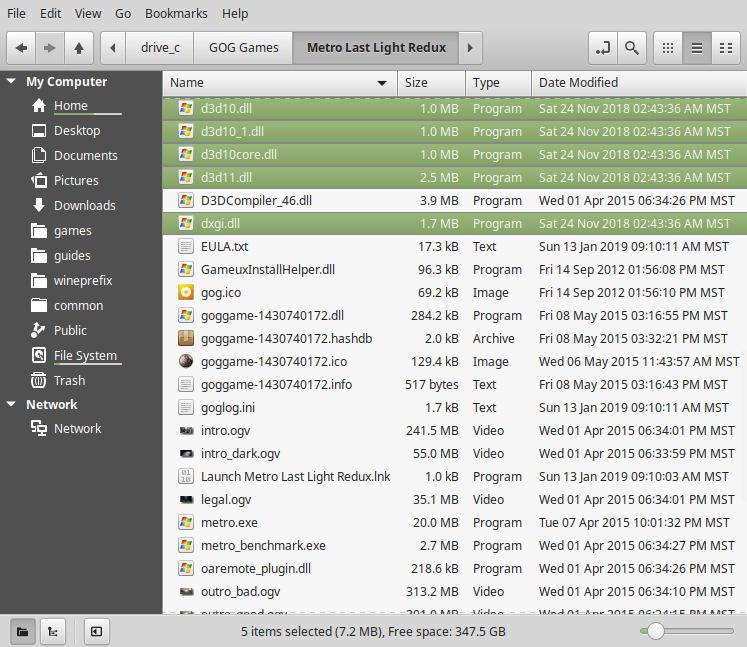Select the dxgi.dll file name

click(x=220, y=223)
